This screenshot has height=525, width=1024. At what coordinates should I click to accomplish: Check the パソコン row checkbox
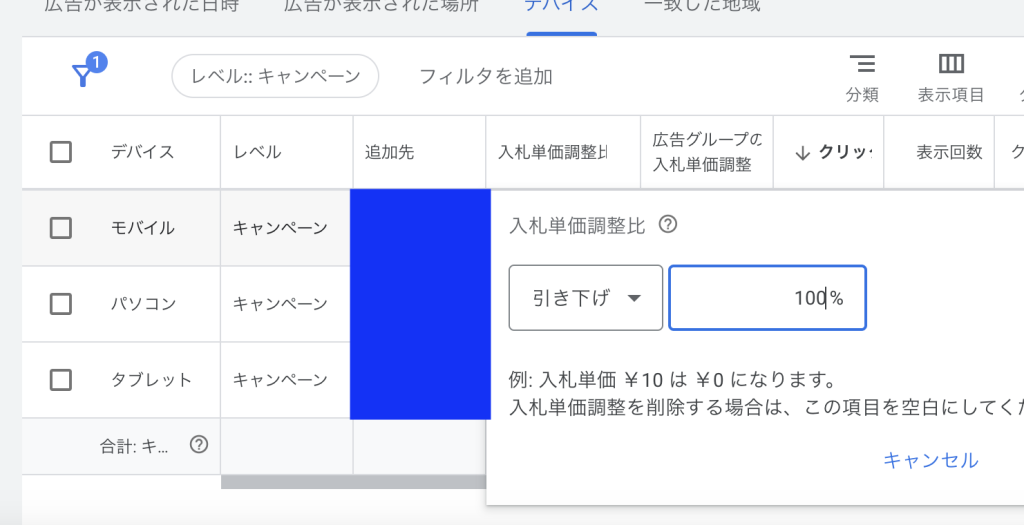point(61,303)
